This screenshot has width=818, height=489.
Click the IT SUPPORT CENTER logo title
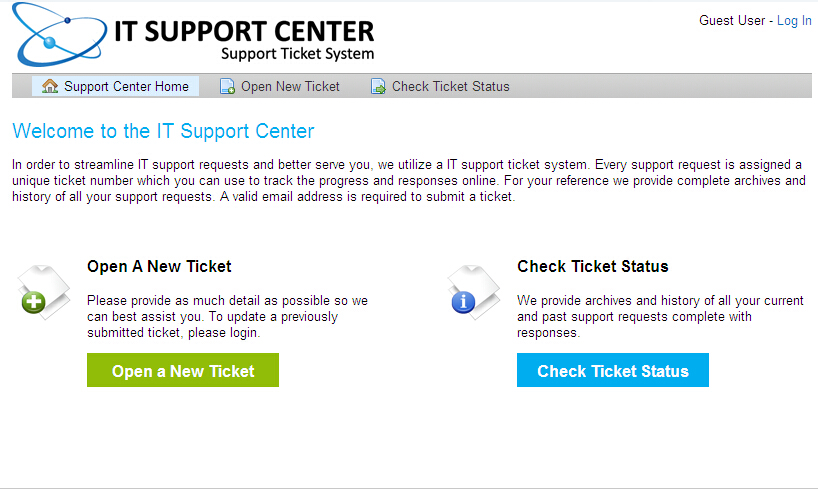tap(244, 30)
